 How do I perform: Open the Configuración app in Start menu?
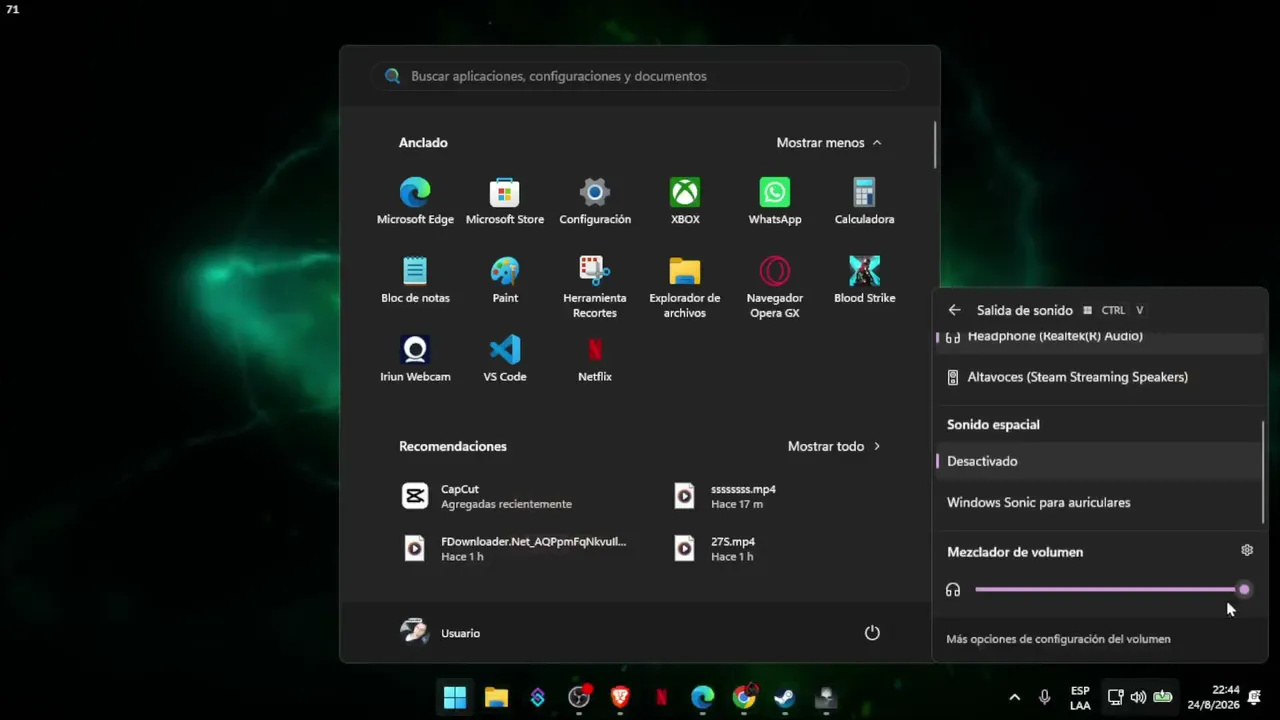point(595,201)
